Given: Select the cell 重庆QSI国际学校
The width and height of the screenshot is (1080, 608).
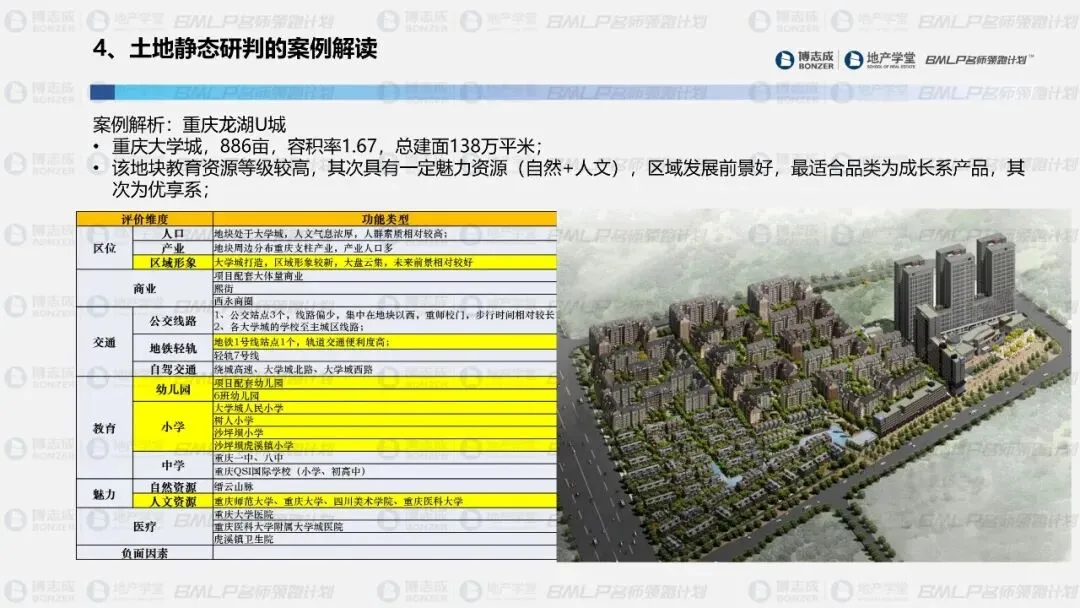Looking at the screenshot, I should [385, 472].
